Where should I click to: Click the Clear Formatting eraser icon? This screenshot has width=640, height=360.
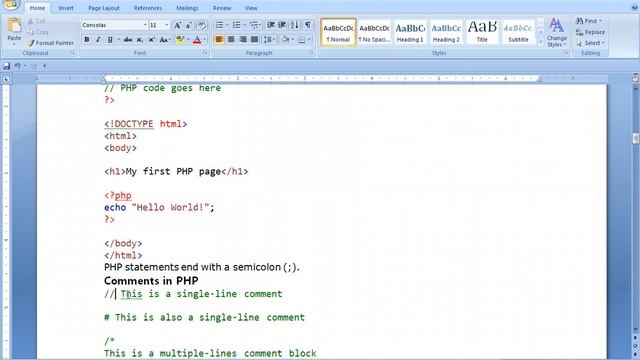pyautogui.click(x=202, y=25)
